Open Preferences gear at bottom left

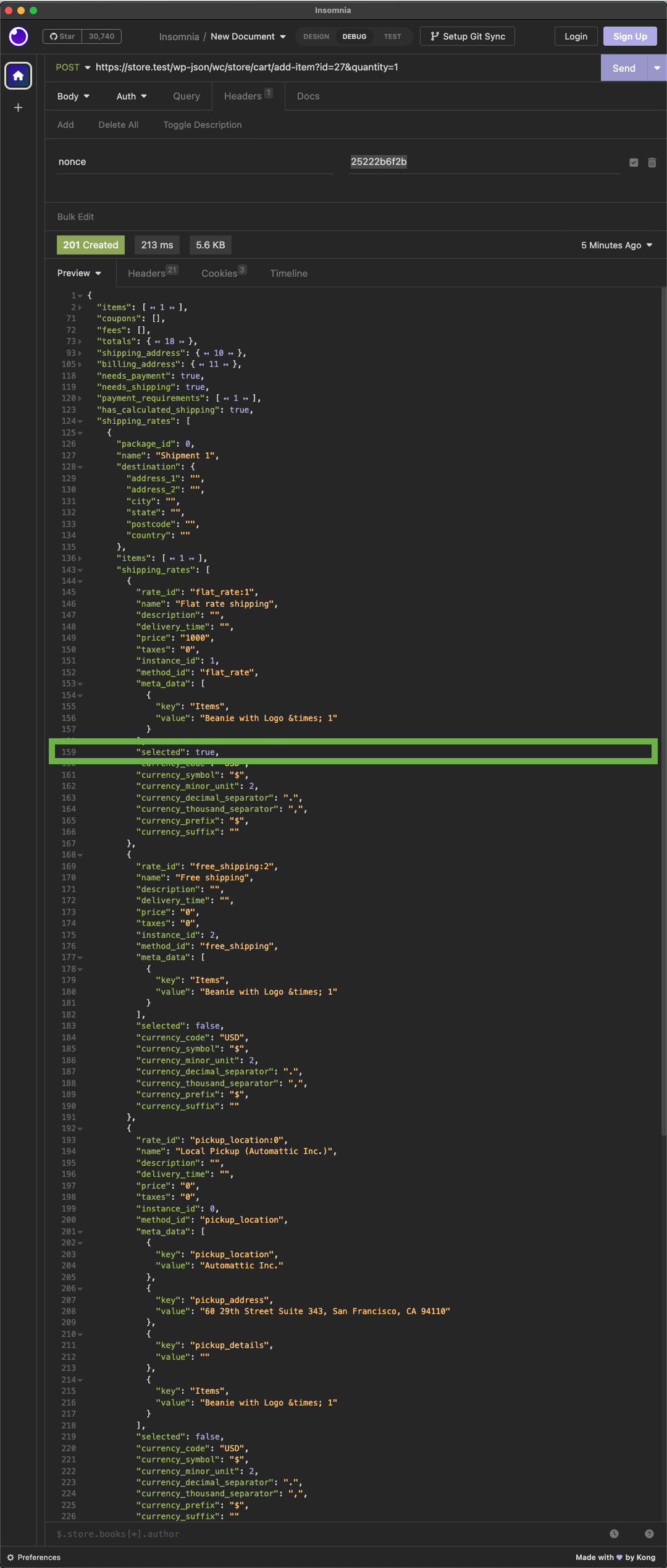point(34,1557)
